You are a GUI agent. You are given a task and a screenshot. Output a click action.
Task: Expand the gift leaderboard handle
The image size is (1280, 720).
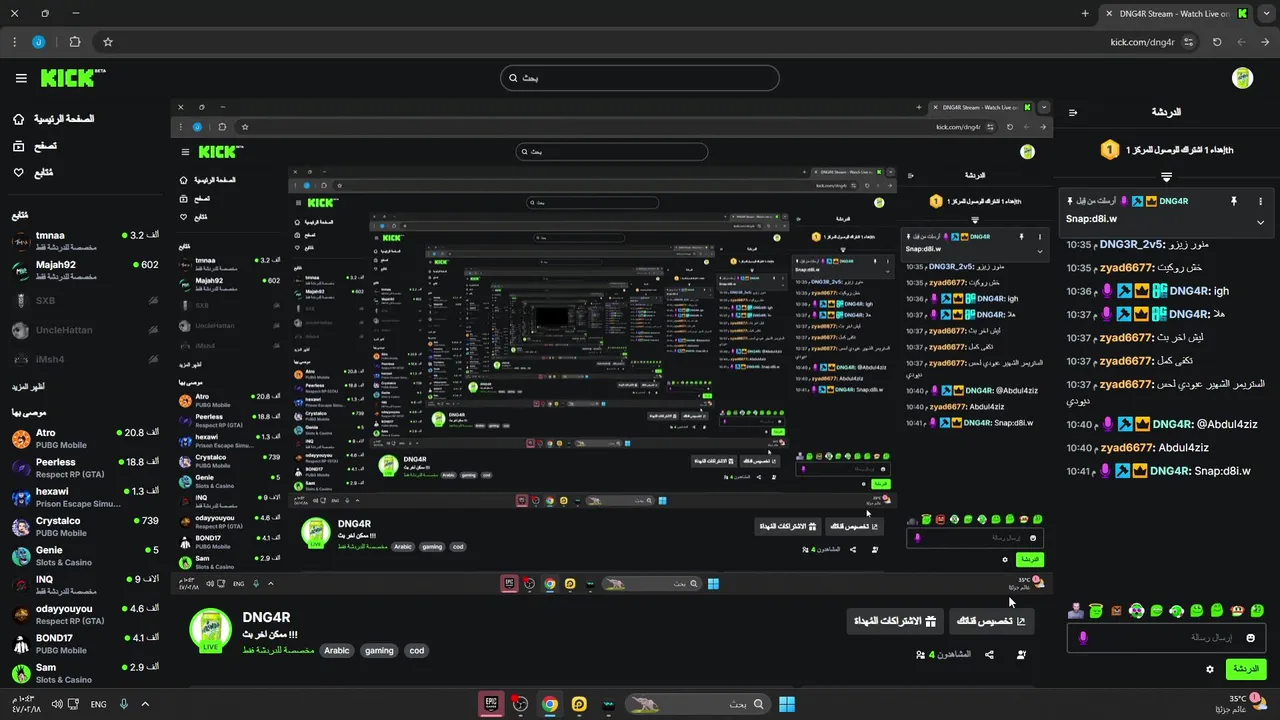1166,177
